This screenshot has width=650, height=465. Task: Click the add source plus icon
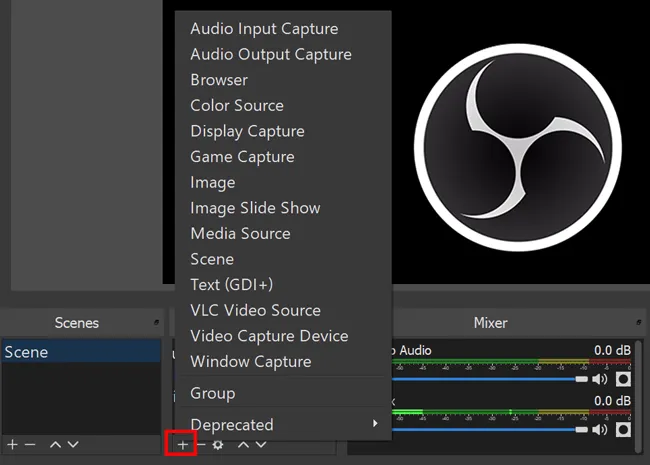click(182, 445)
